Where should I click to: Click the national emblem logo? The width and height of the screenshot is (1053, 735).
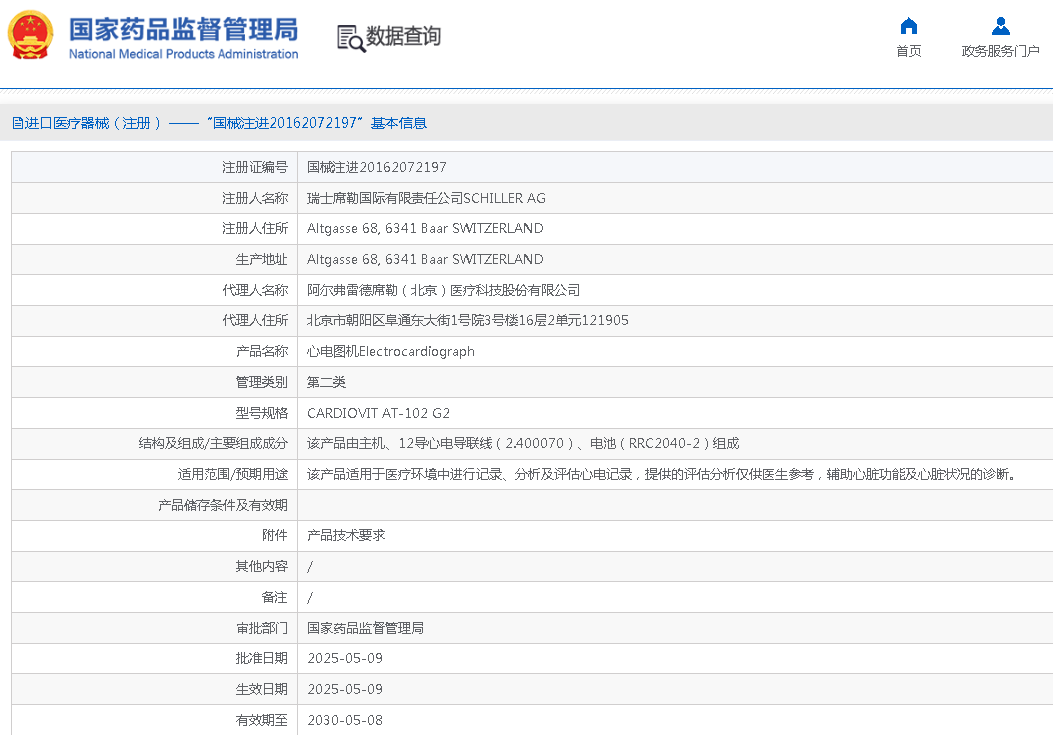[30, 35]
